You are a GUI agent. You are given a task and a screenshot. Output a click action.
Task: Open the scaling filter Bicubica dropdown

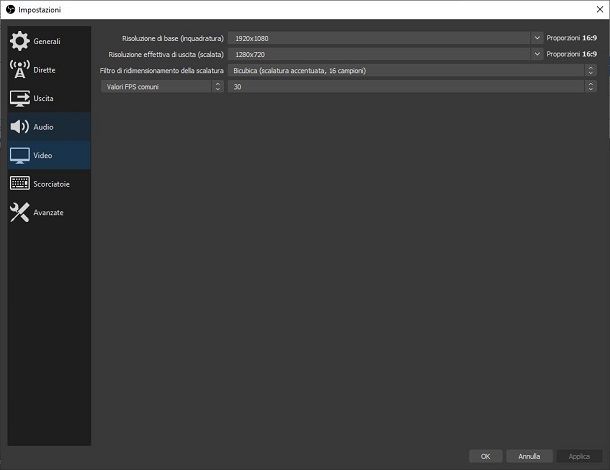412,70
